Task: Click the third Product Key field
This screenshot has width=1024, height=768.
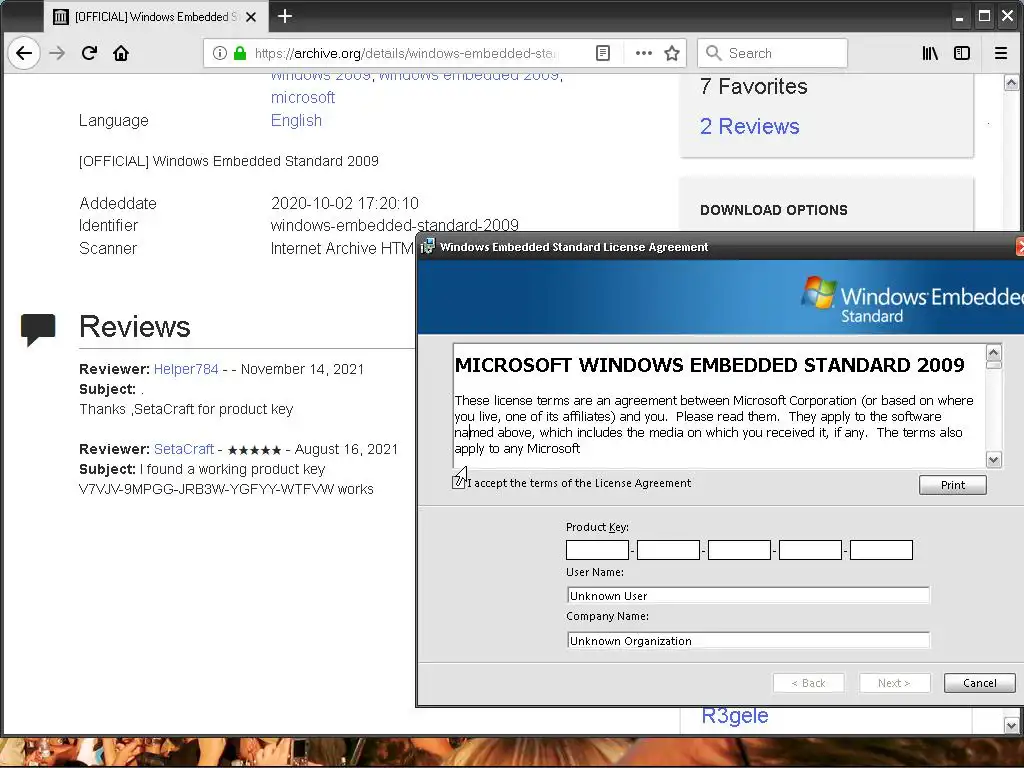Action: pos(739,550)
